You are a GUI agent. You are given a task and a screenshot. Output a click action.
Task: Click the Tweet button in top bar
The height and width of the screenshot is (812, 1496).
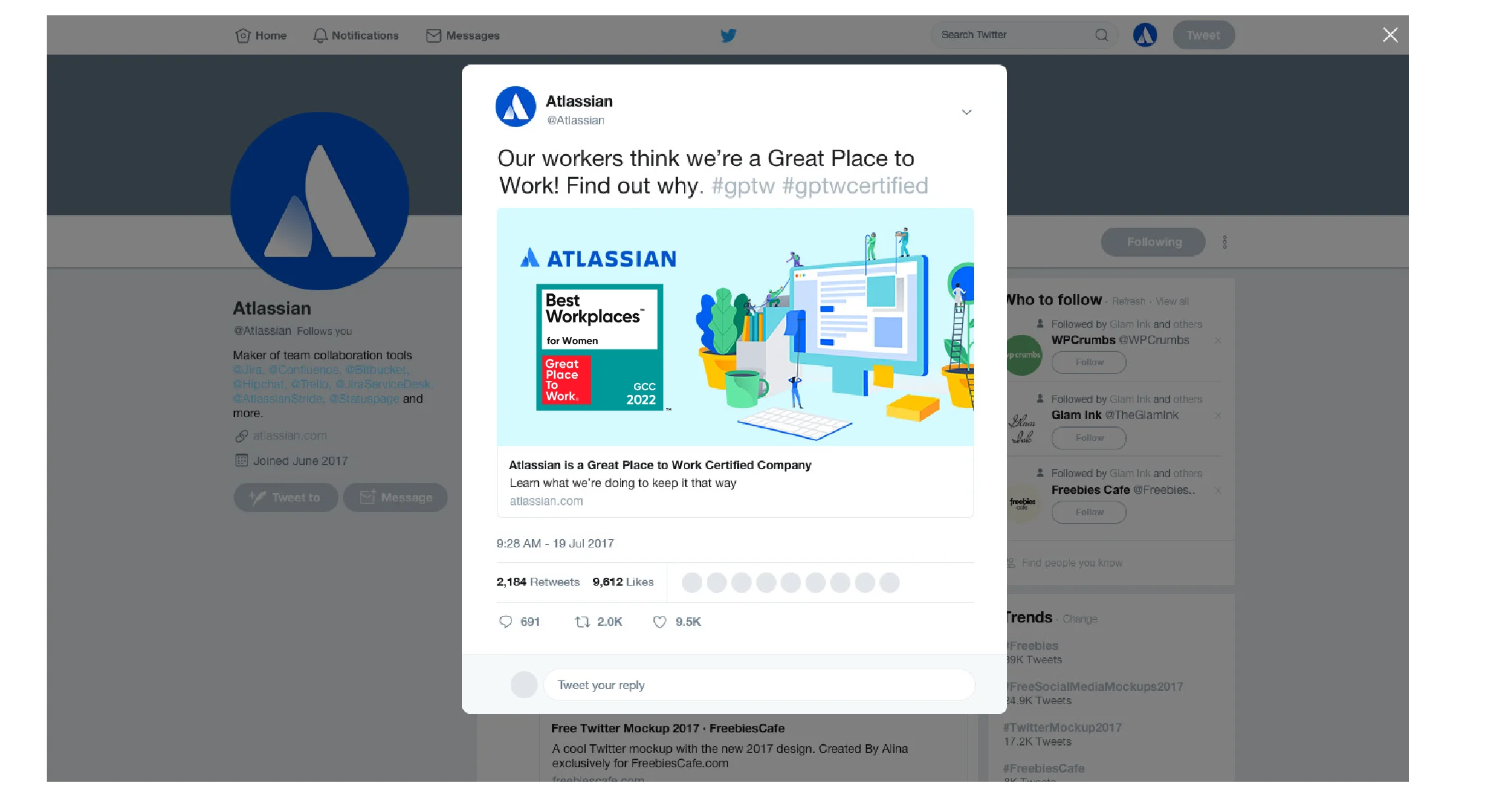[x=1203, y=36]
